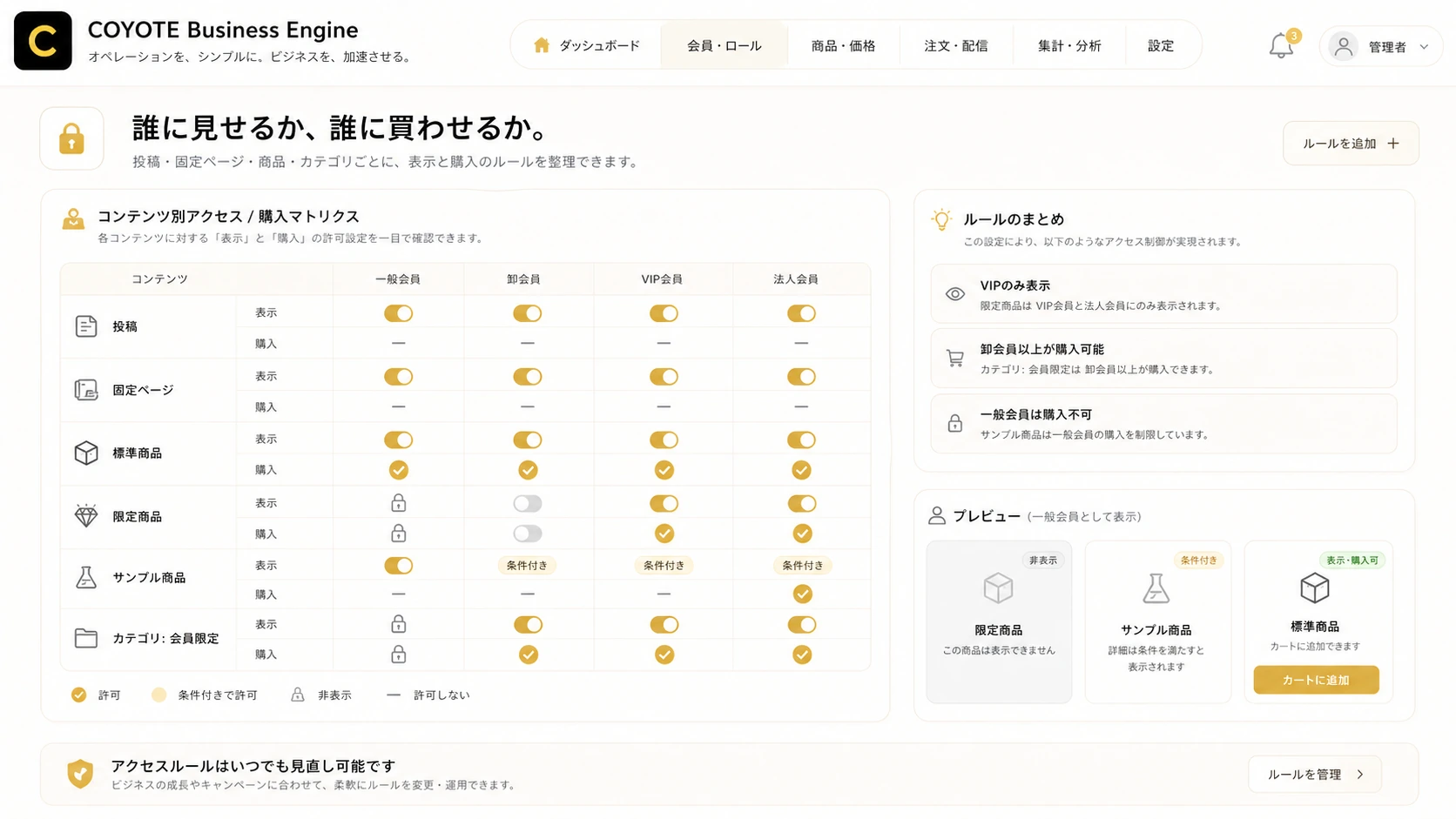
Task: Click the VIP会員 column header
Action: 662,279
